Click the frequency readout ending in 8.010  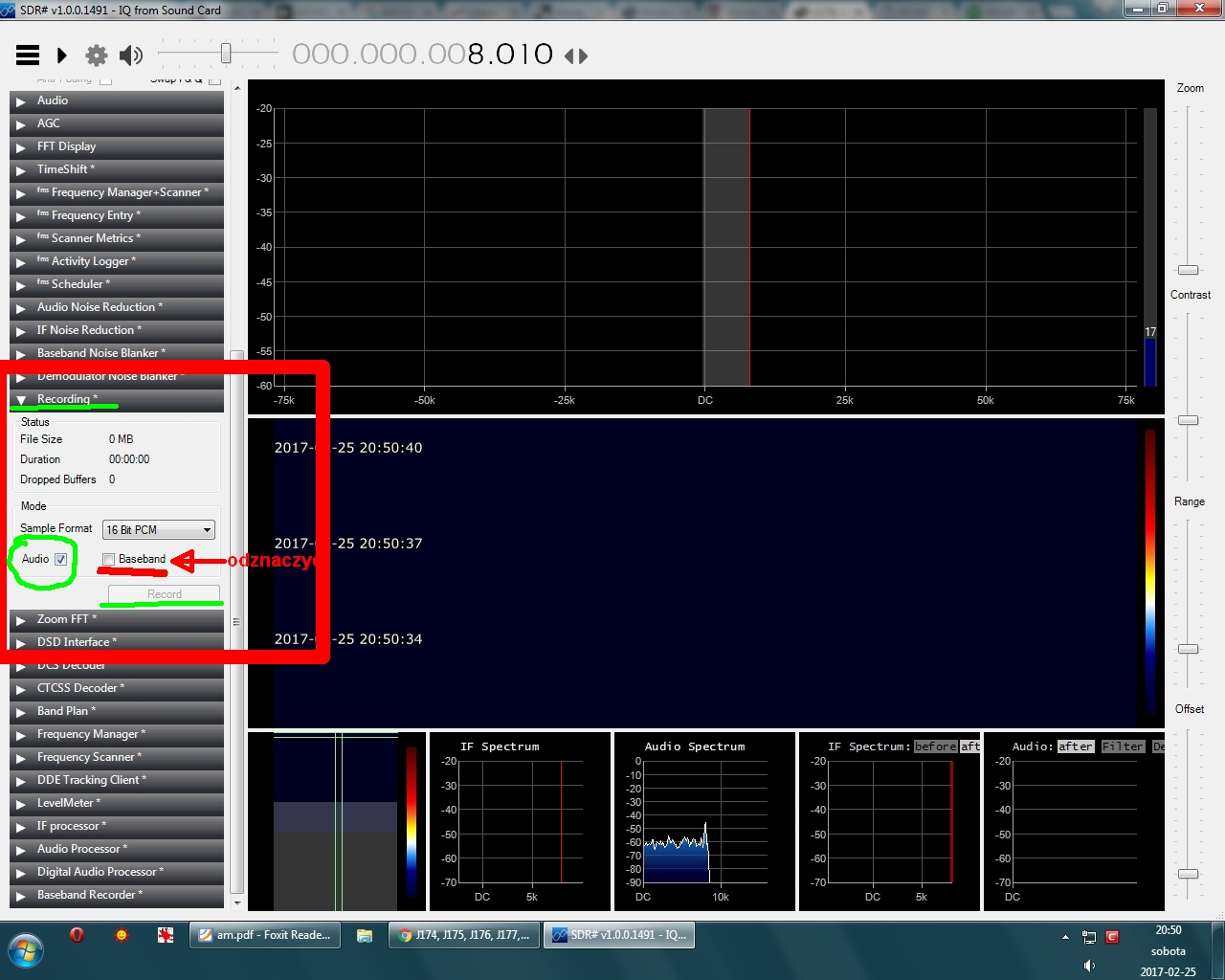(423, 54)
